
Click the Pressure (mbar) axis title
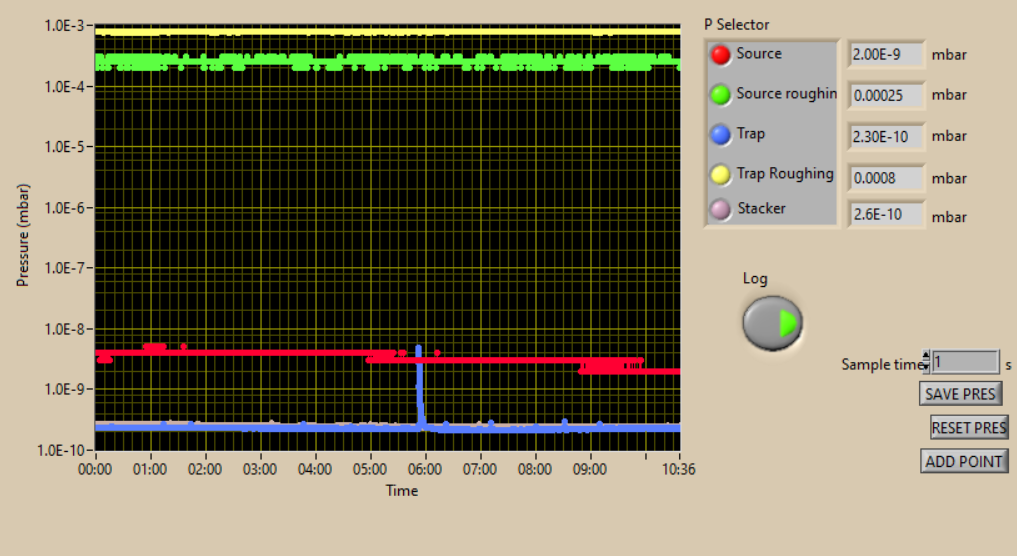tap(23, 236)
